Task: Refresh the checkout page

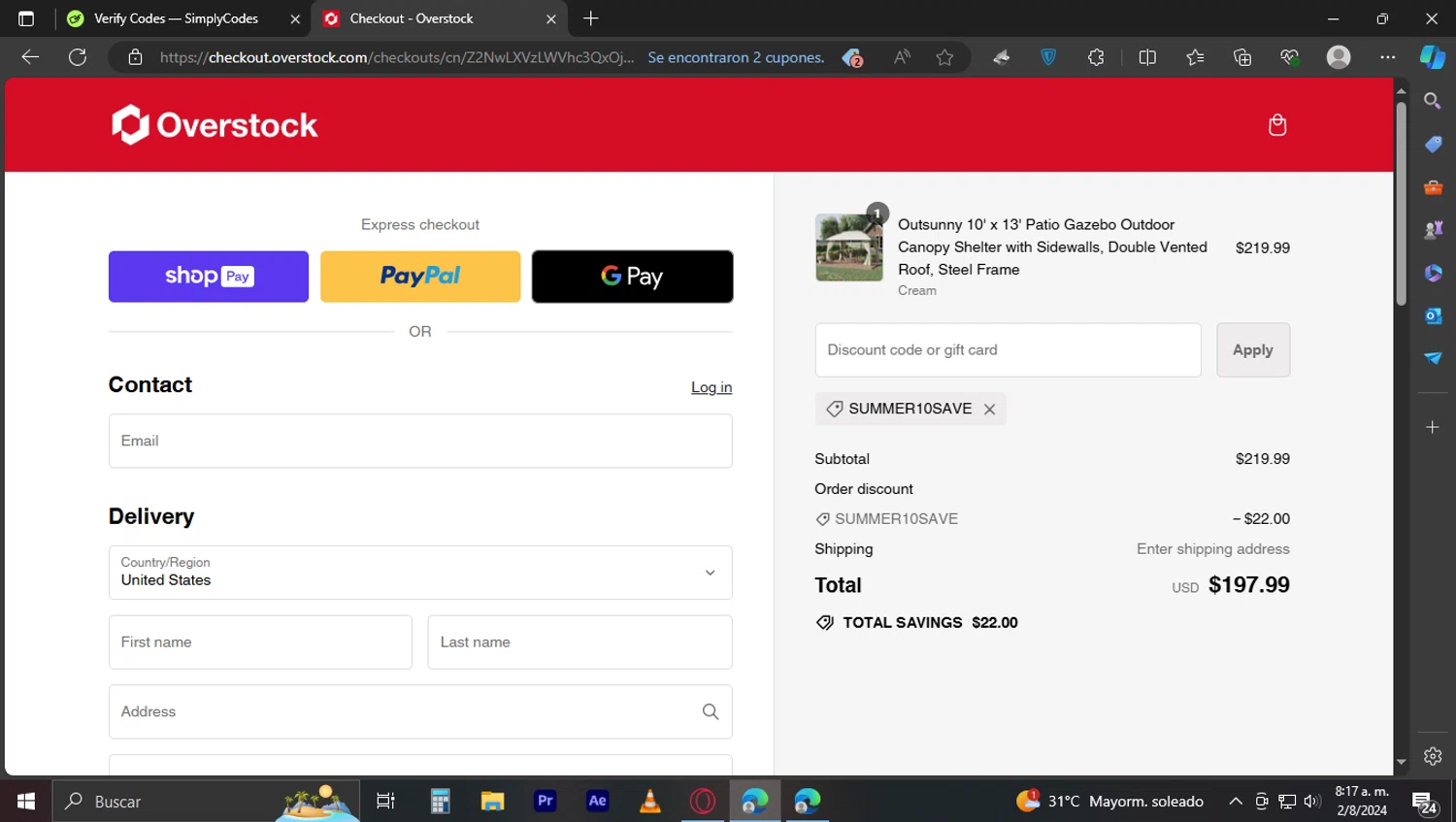Action: coord(78,57)
